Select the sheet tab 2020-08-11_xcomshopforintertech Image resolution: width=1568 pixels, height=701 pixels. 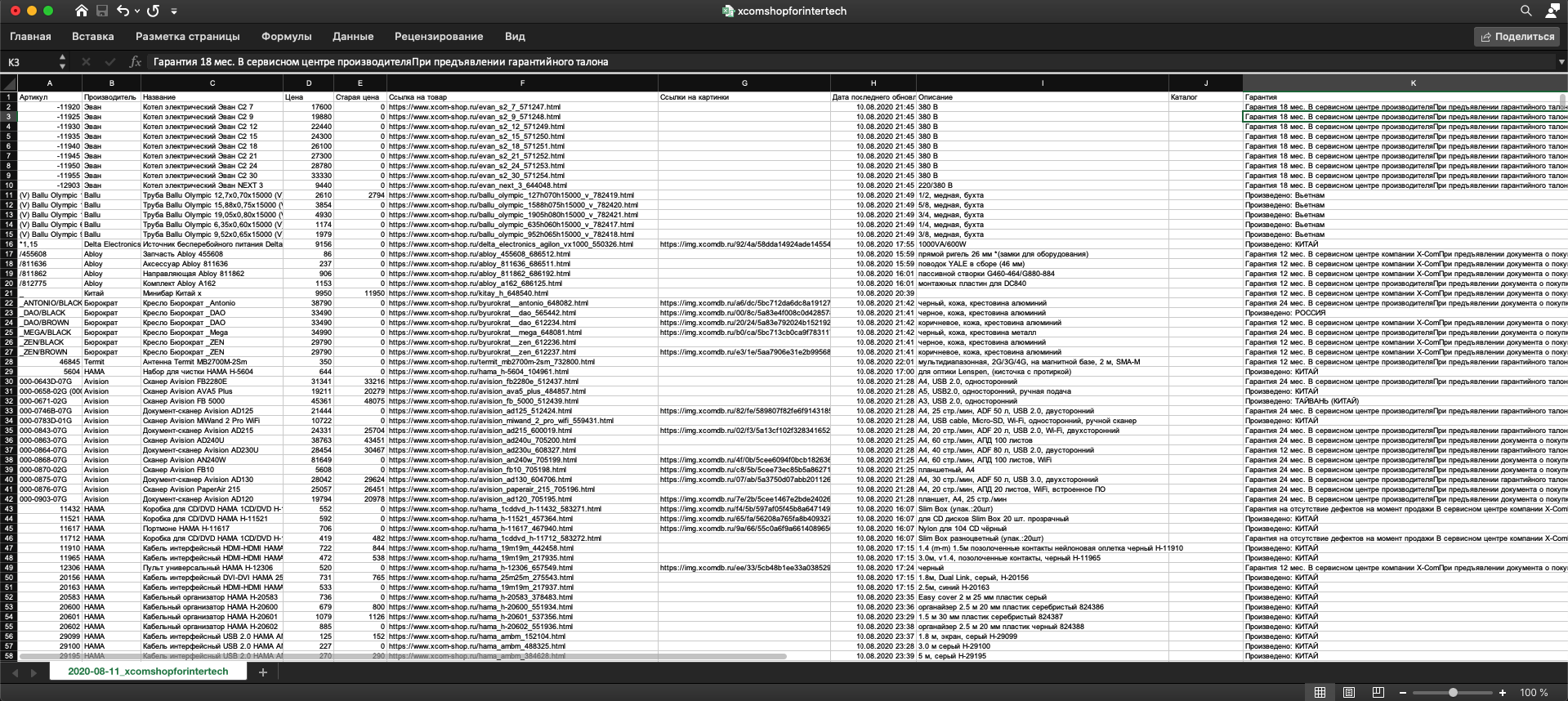[148, 672]
